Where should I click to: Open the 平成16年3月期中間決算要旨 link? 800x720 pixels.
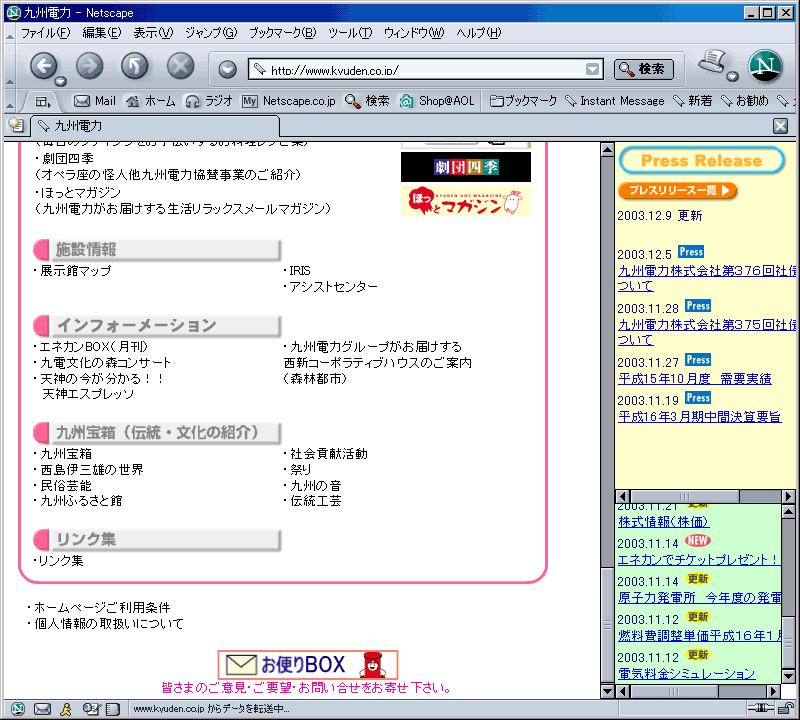699,417
